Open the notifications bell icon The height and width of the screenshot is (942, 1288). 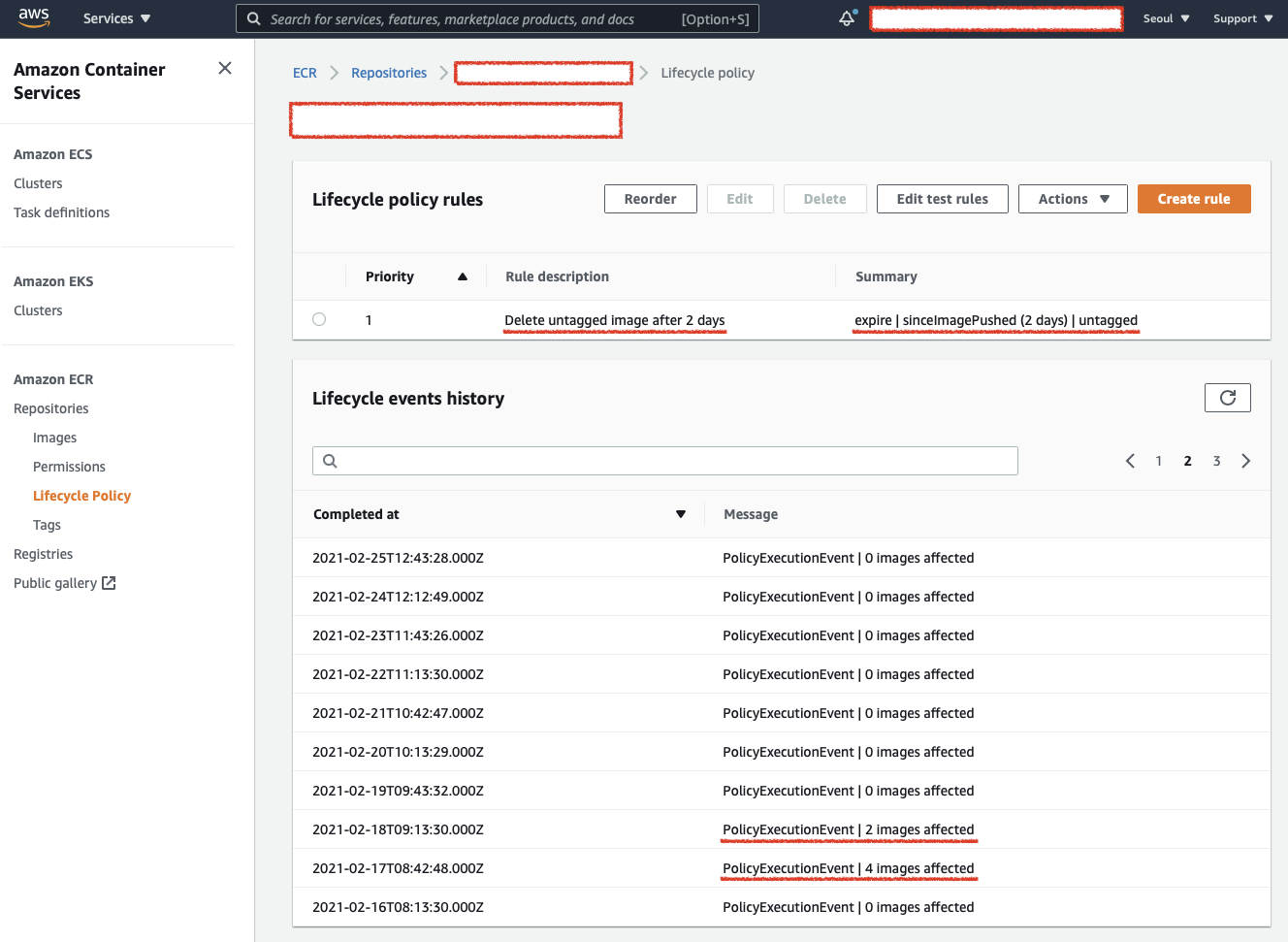(847, 18)
